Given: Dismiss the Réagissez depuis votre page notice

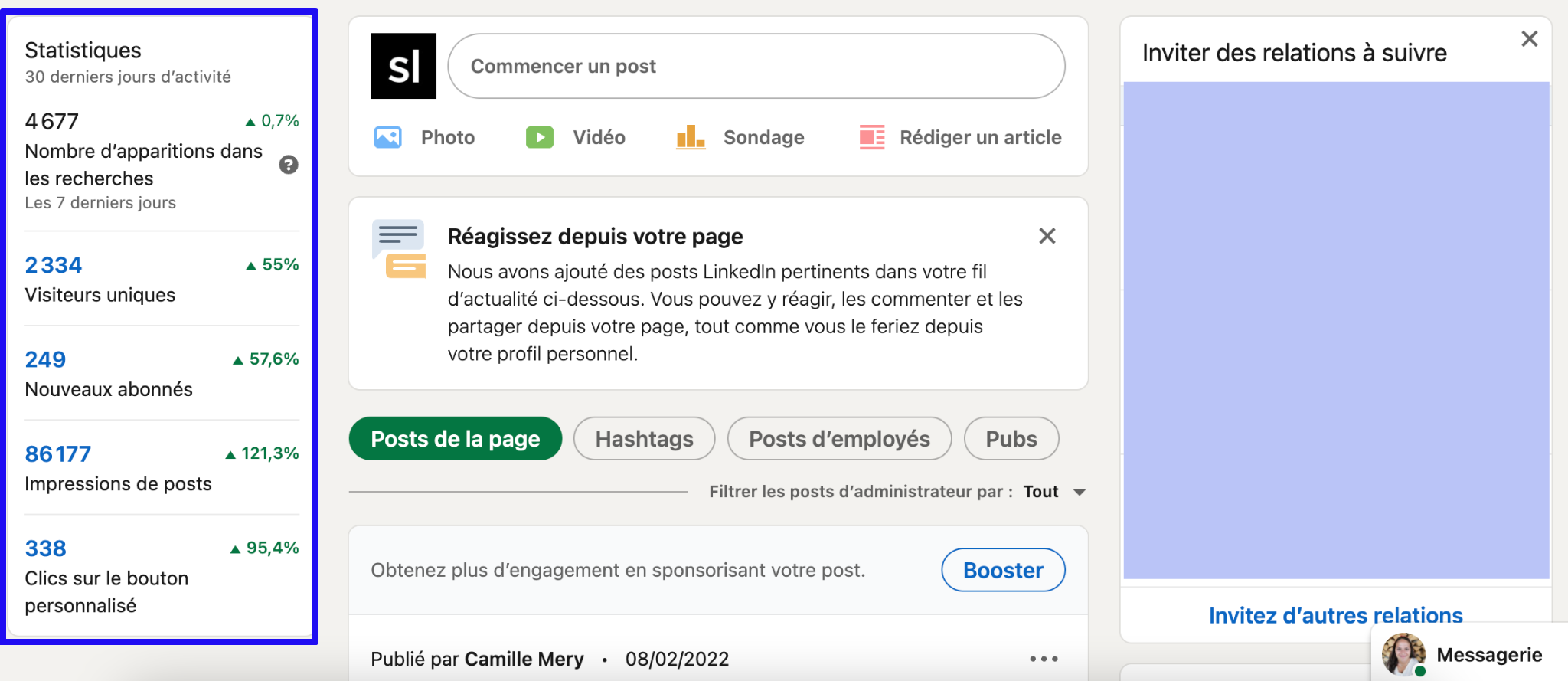Looking at the screenshot, I should pyautogui.click(x=1047, y=236).
